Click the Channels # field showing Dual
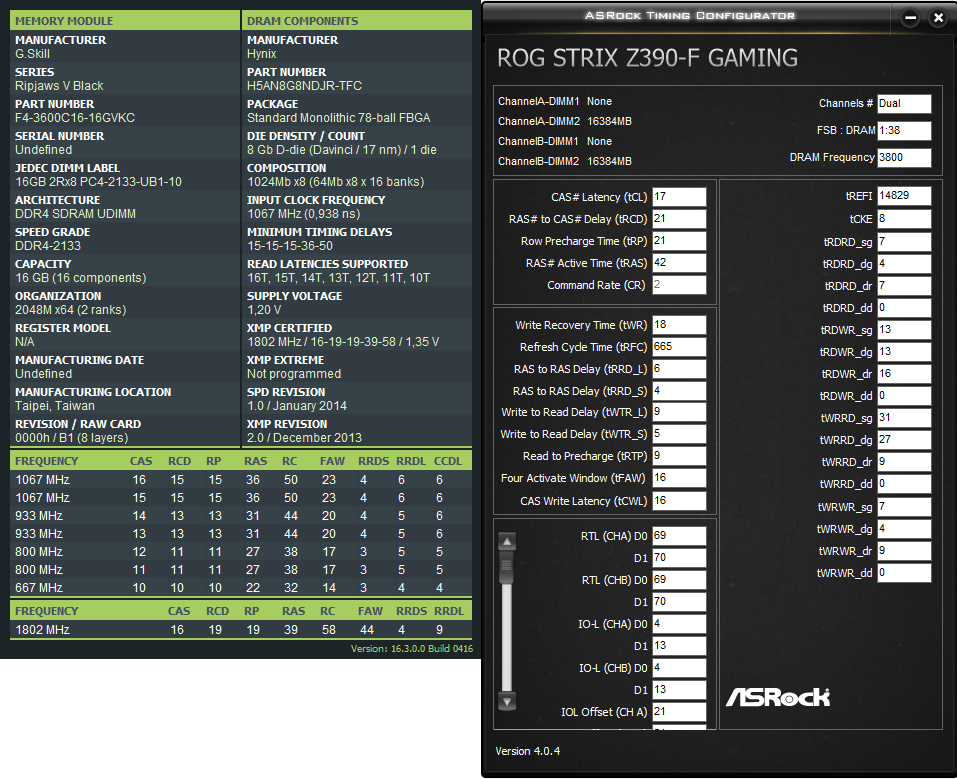The image size is (957, 779). click(x=904, y=103)
